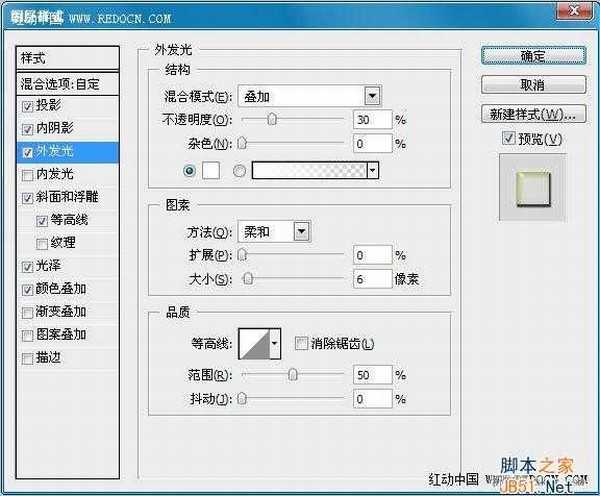Toggle the 消除锯齿 anti-alias checkbox
Image resolution: width=600 pixels, height=496 pixels.
pos(301,344)
